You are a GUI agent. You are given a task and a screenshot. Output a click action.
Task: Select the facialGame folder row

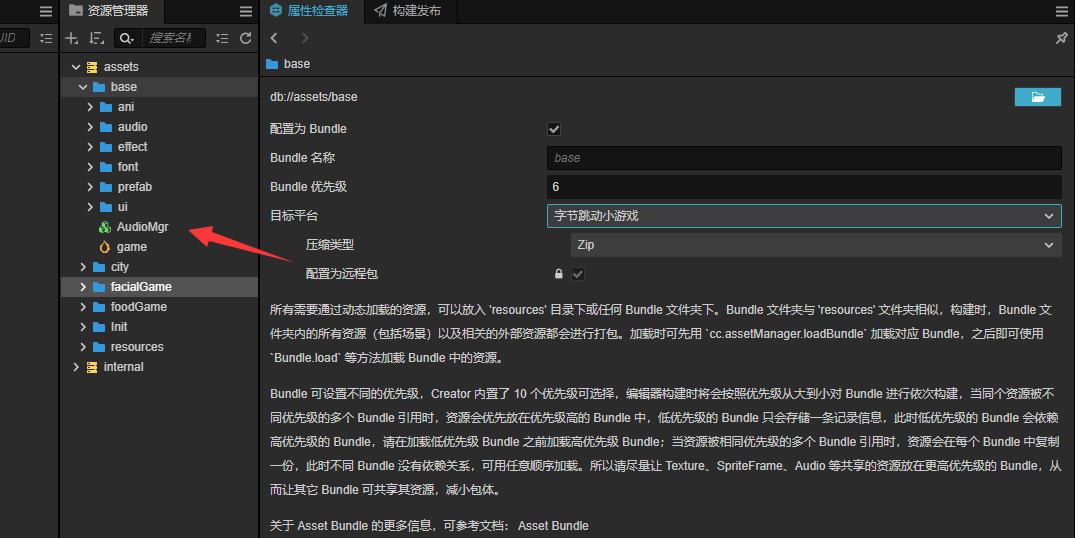pyautogui.click(x=159, y=286)
